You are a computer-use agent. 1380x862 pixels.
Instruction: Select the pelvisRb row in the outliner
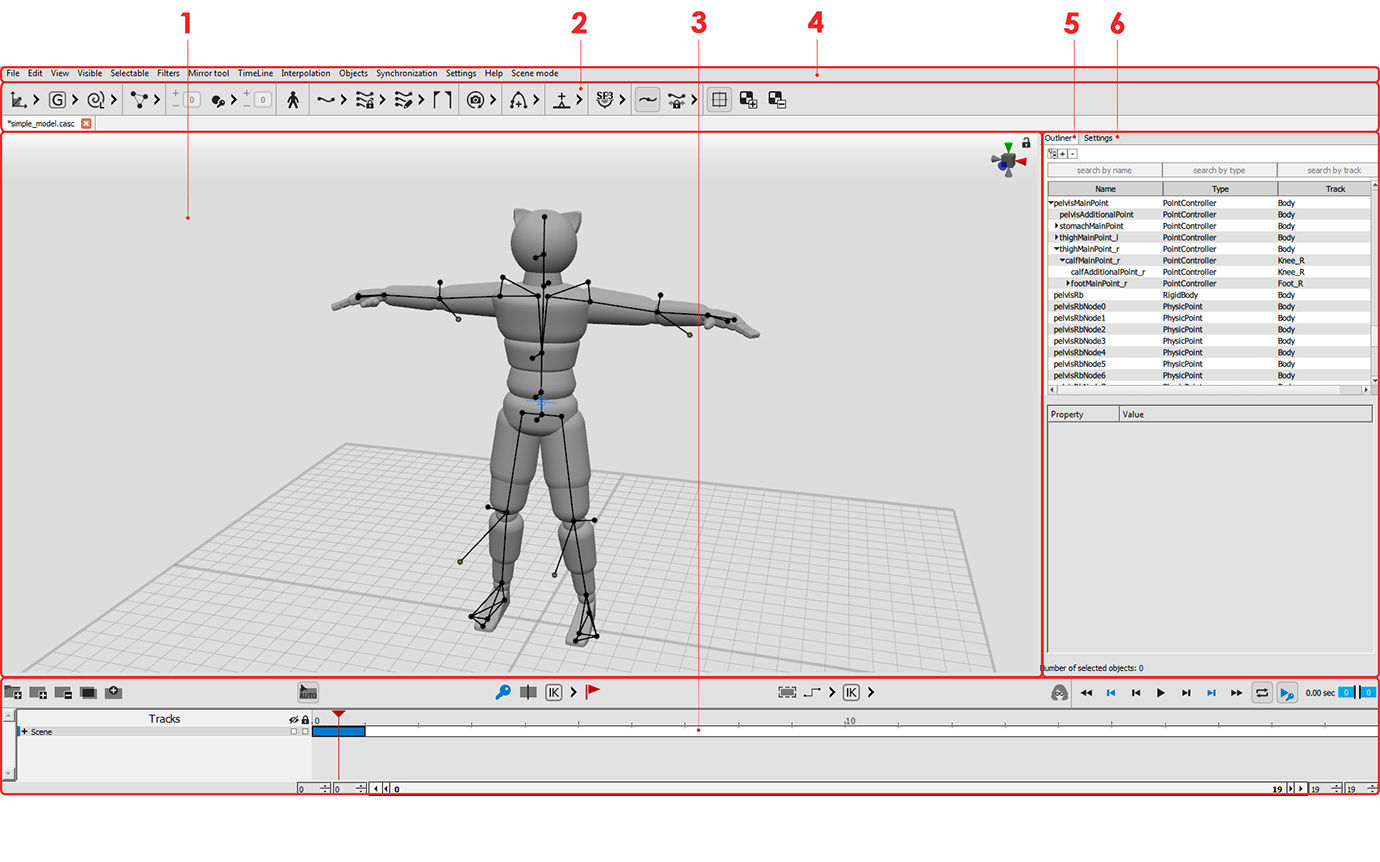click(1068, 295)
